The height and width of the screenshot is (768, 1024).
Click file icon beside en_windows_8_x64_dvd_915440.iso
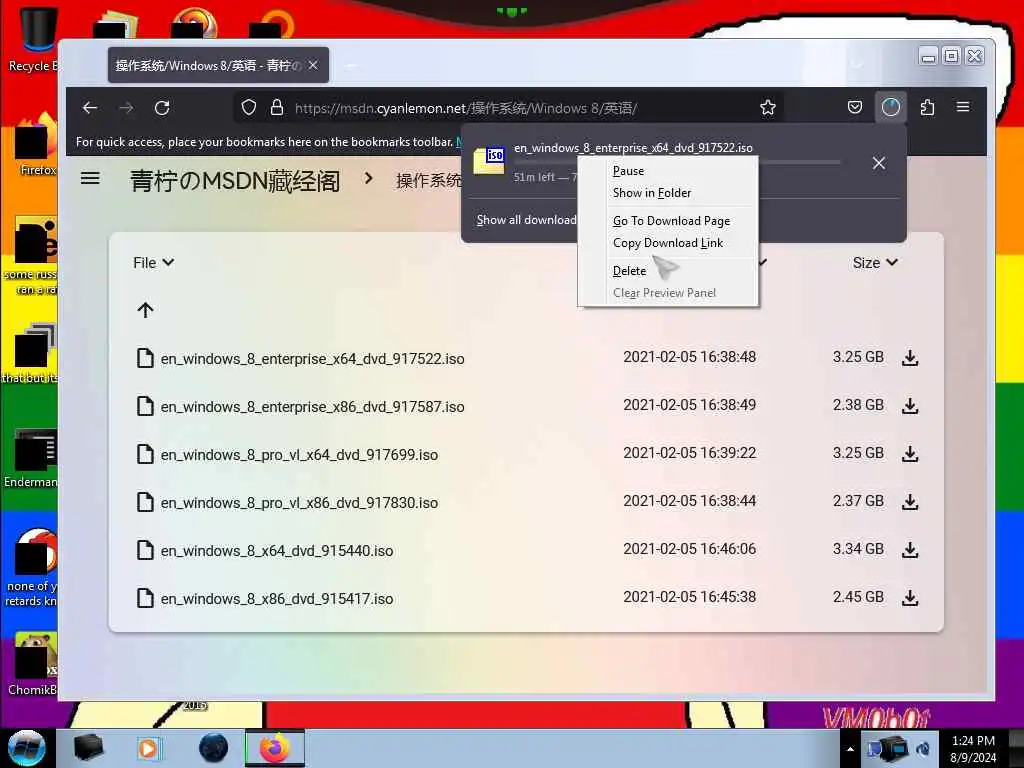click(x=145, y=551)
